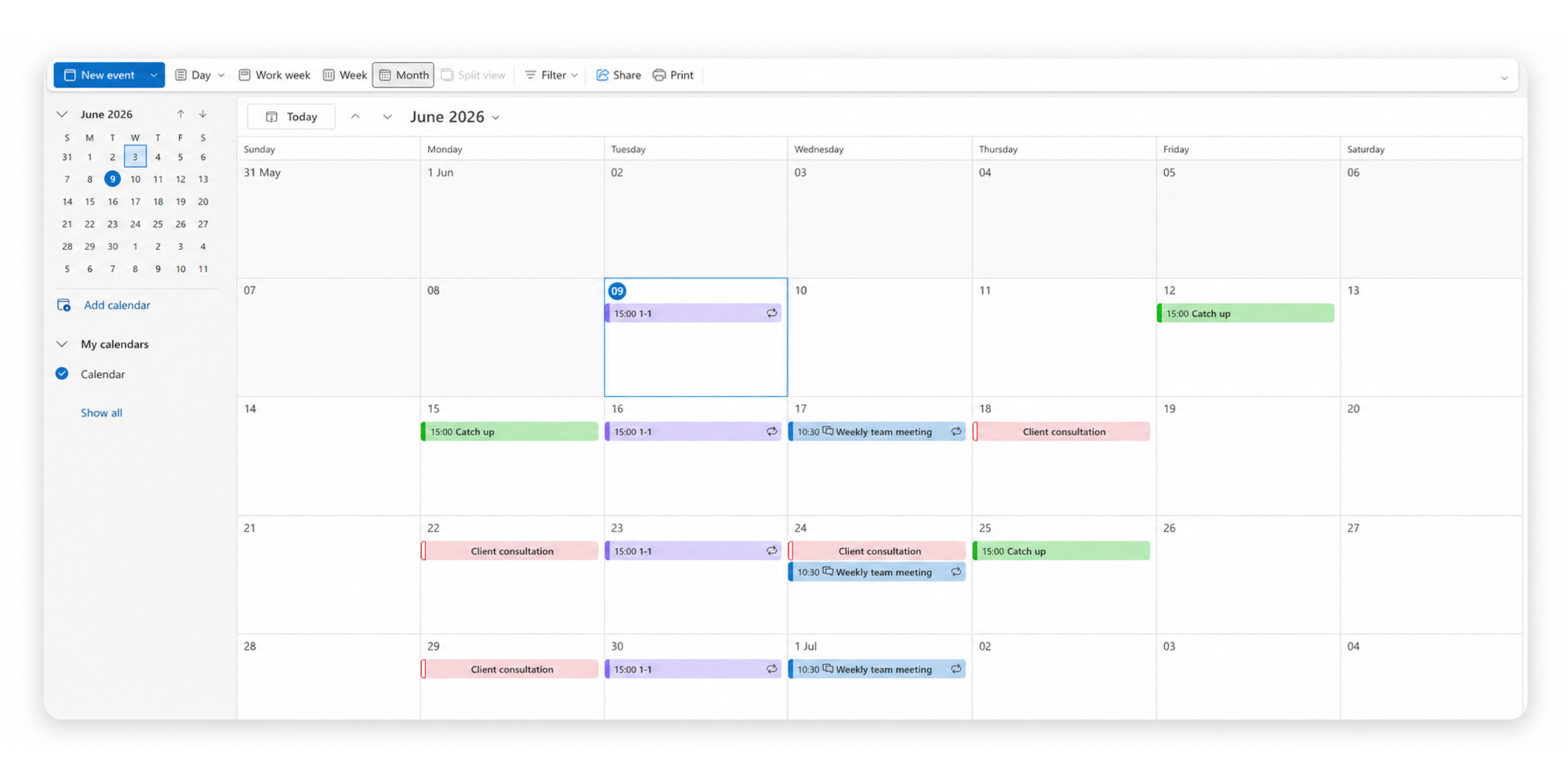Image resolution: width=1568 pixels, height=784 pixels.
Task: Select the date cell 04 in July
Action: click(1432, 677)
